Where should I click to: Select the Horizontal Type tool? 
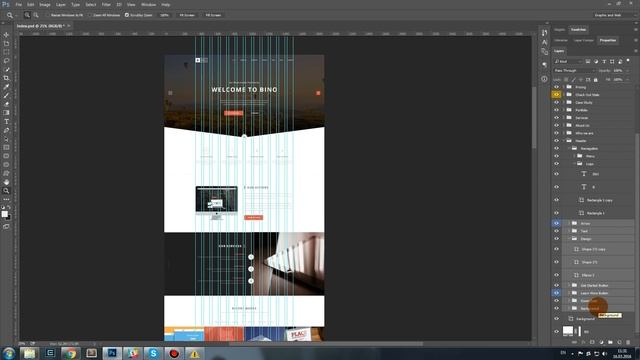[6, 122]
